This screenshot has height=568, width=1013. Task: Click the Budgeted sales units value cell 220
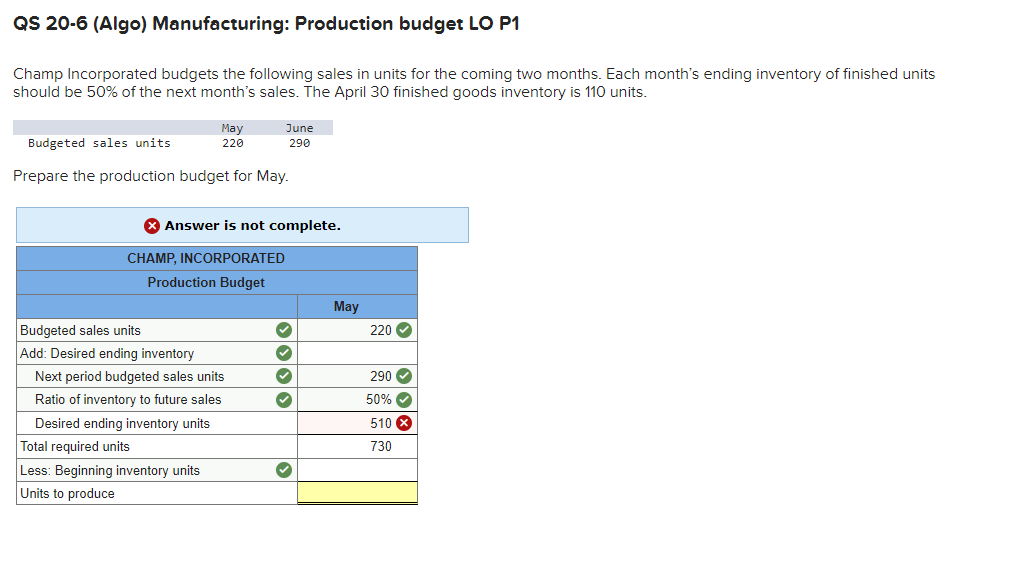357,330
